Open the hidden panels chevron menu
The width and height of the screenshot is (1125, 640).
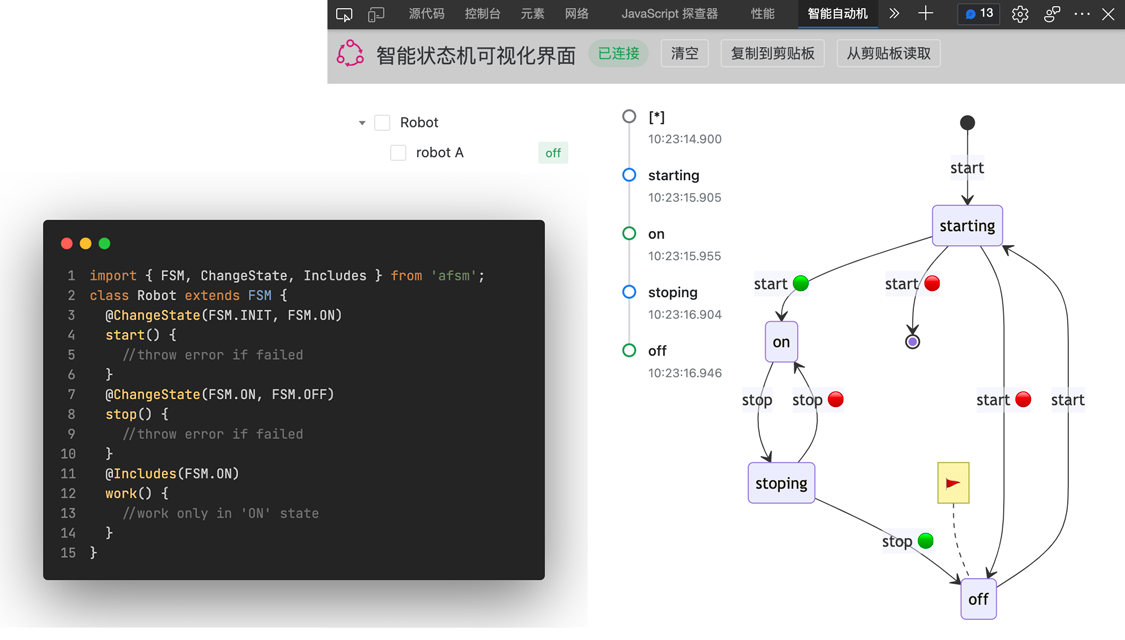[894, 13]
